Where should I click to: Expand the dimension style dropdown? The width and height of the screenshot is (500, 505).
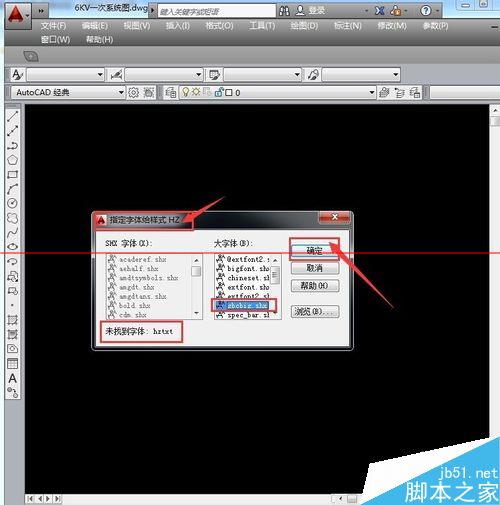[198, 75]
